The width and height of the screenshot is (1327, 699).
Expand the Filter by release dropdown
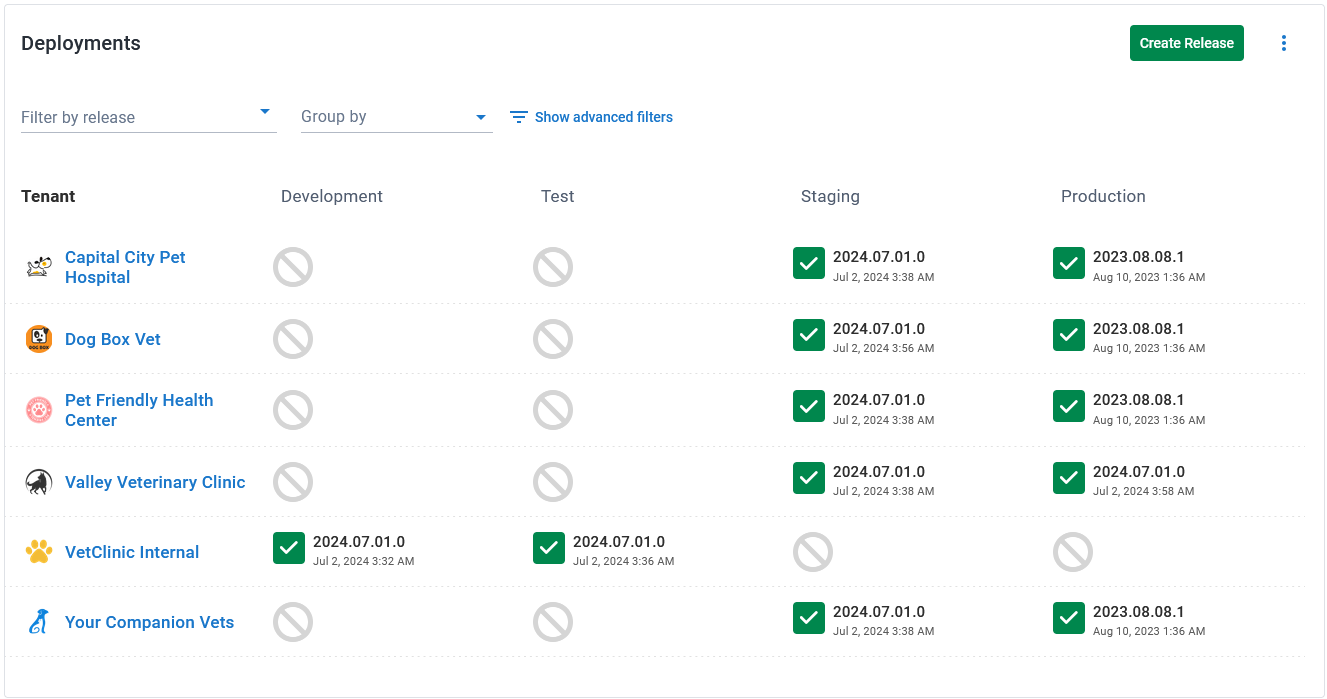click(x=149, y=117)
